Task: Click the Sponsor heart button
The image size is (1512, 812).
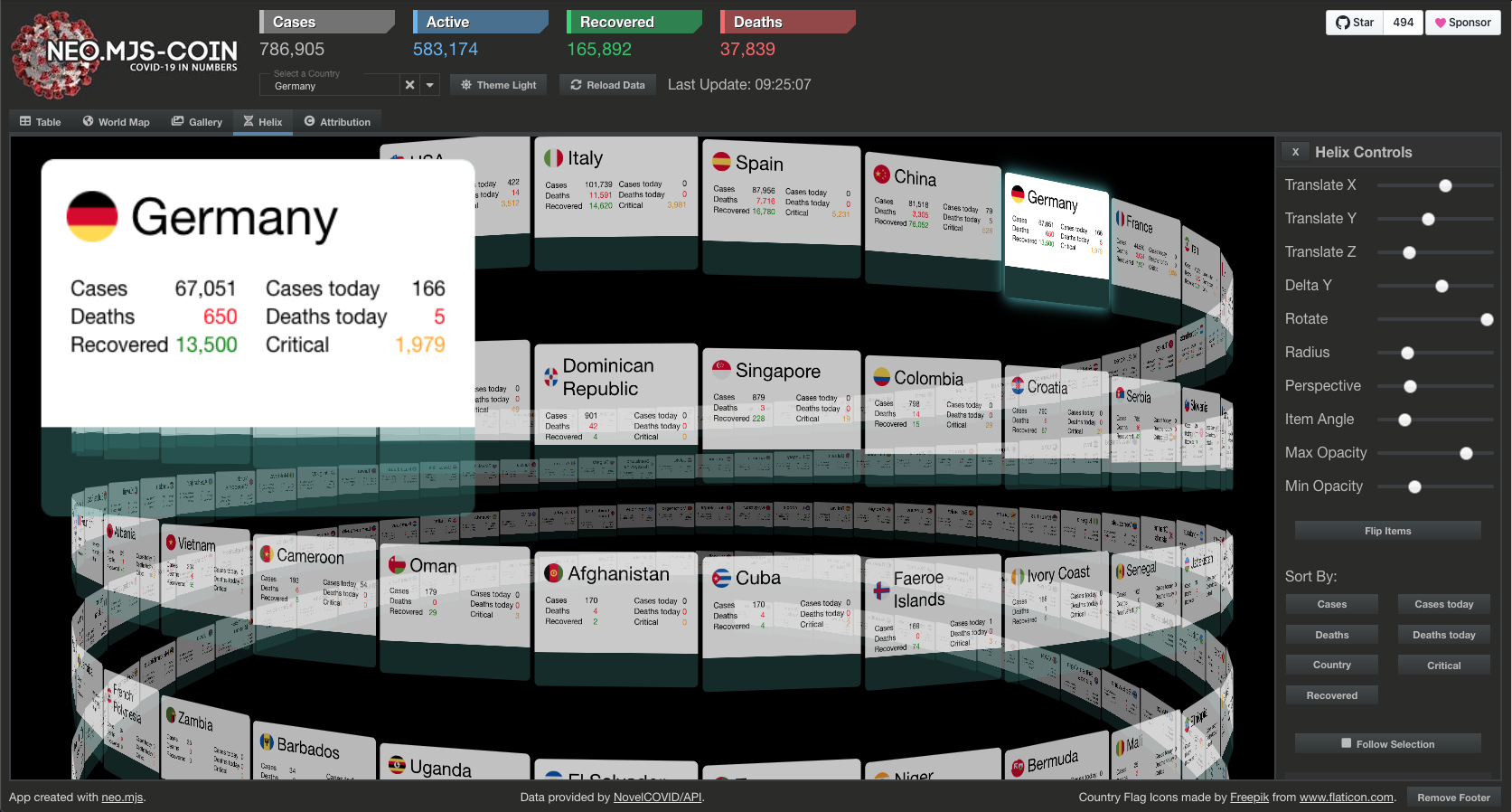Action: (x=1463, y=23)
